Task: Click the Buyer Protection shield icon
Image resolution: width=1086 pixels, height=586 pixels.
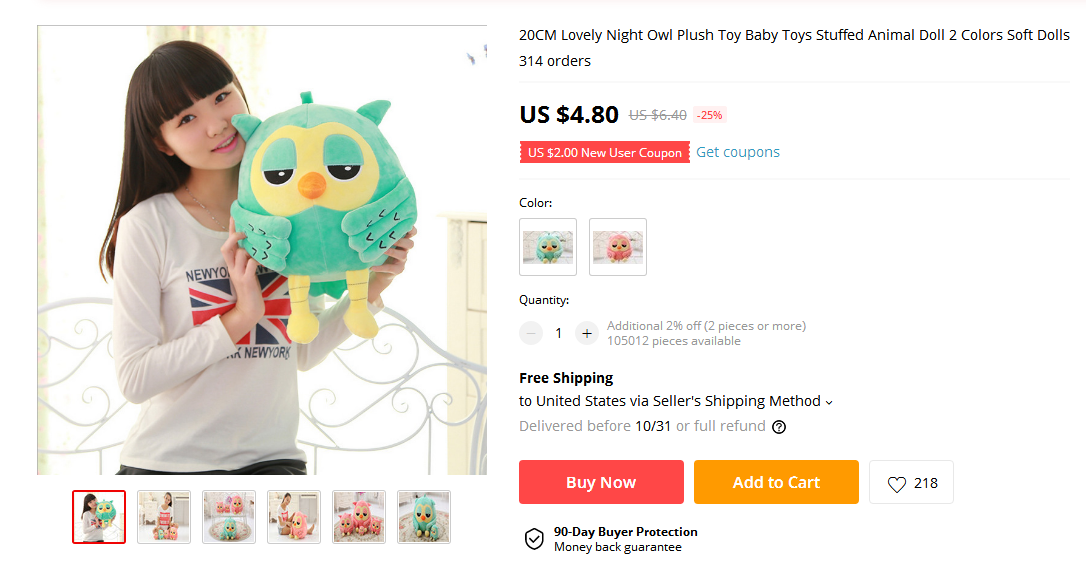Action: pyautogui.click(x=534, y=539)
